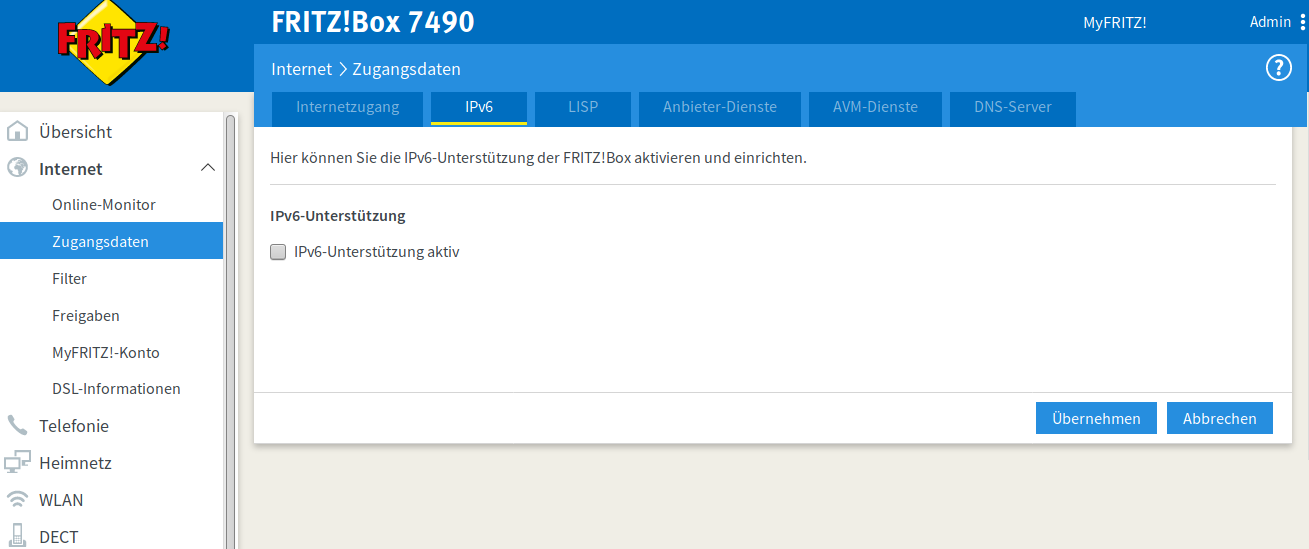1309x549 pixels.
Task: Click the DECT handset icon
Action: click(17, 536)
